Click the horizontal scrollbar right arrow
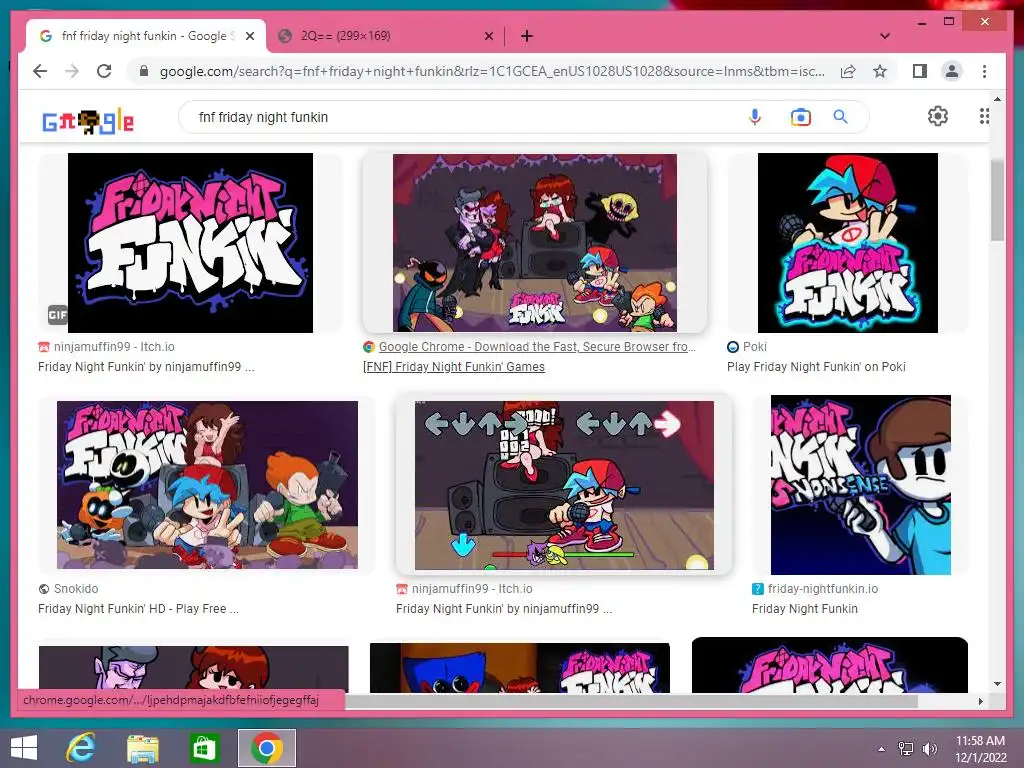1024x768 pixels. (980, 701)
